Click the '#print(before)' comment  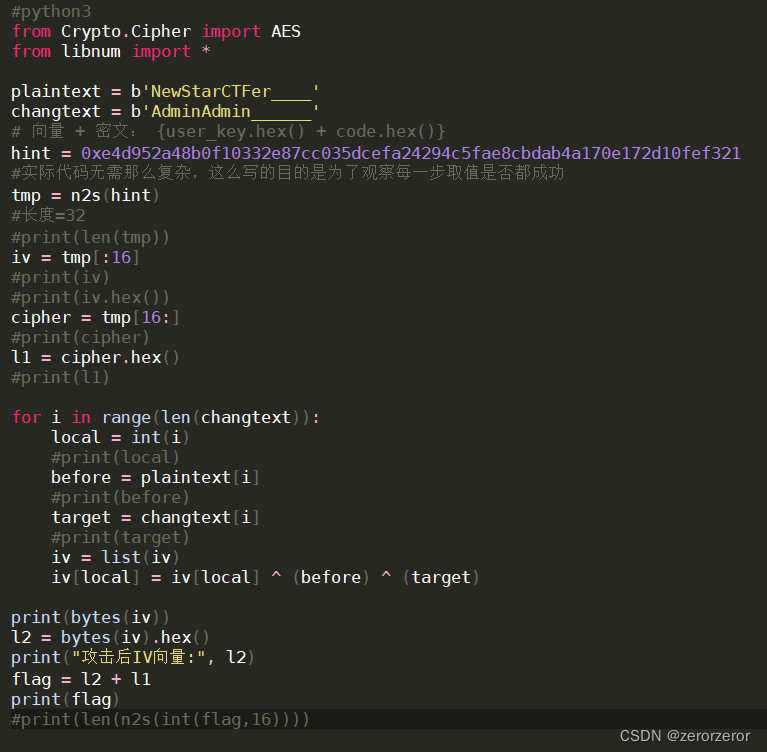pos(120,498)
